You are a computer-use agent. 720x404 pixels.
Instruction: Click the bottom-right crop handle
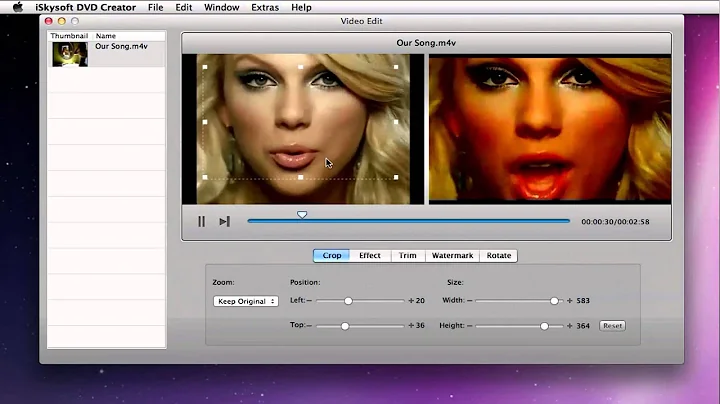pos(396,177)
